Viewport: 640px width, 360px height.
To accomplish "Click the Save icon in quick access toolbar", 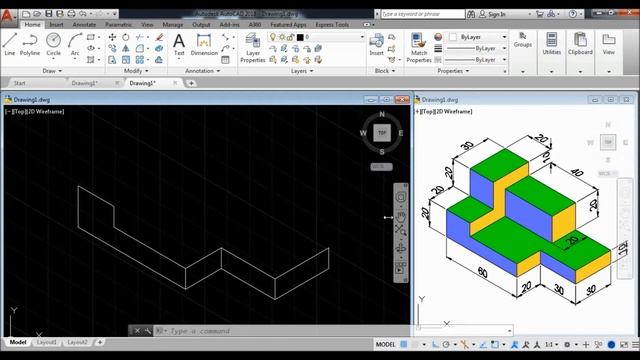I will [49, 13].
